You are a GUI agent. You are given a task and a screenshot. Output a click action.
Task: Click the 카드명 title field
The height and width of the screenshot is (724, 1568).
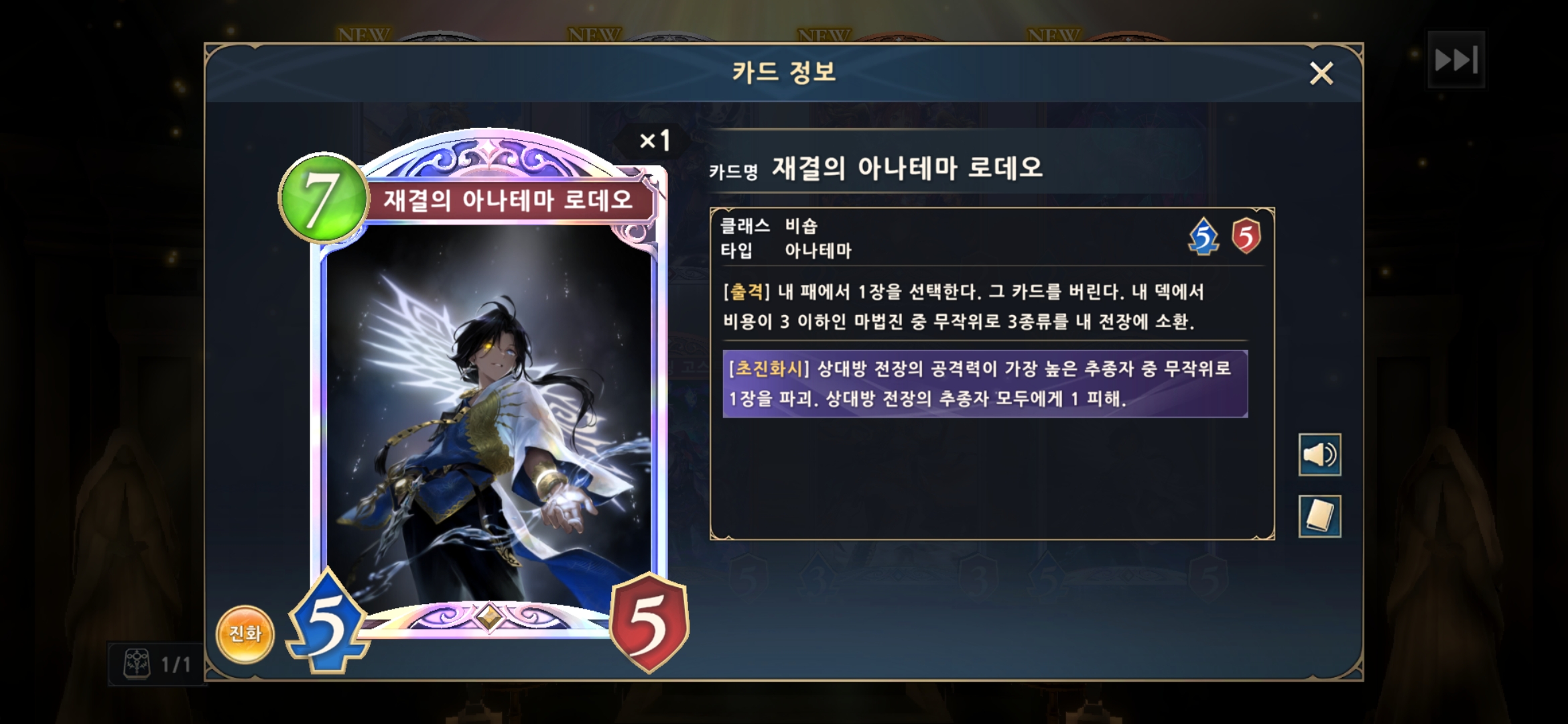tap(876, 168)
